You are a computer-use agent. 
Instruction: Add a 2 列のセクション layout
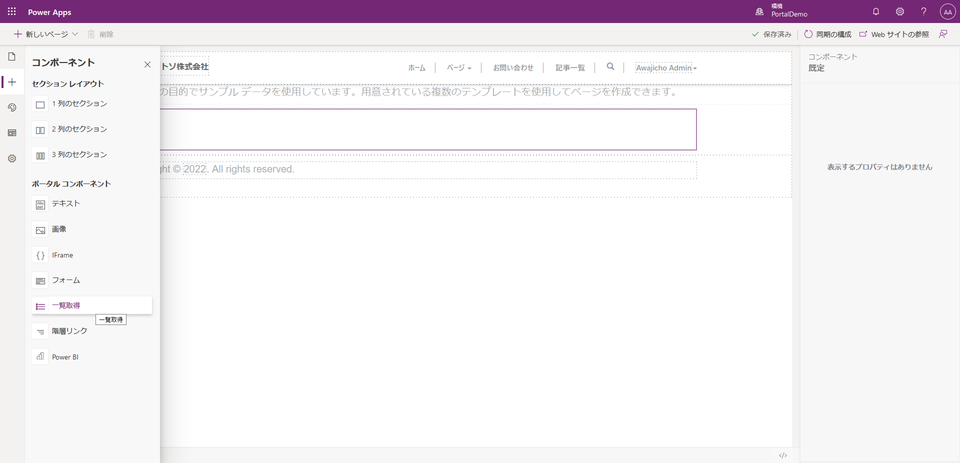click(79, 130)
